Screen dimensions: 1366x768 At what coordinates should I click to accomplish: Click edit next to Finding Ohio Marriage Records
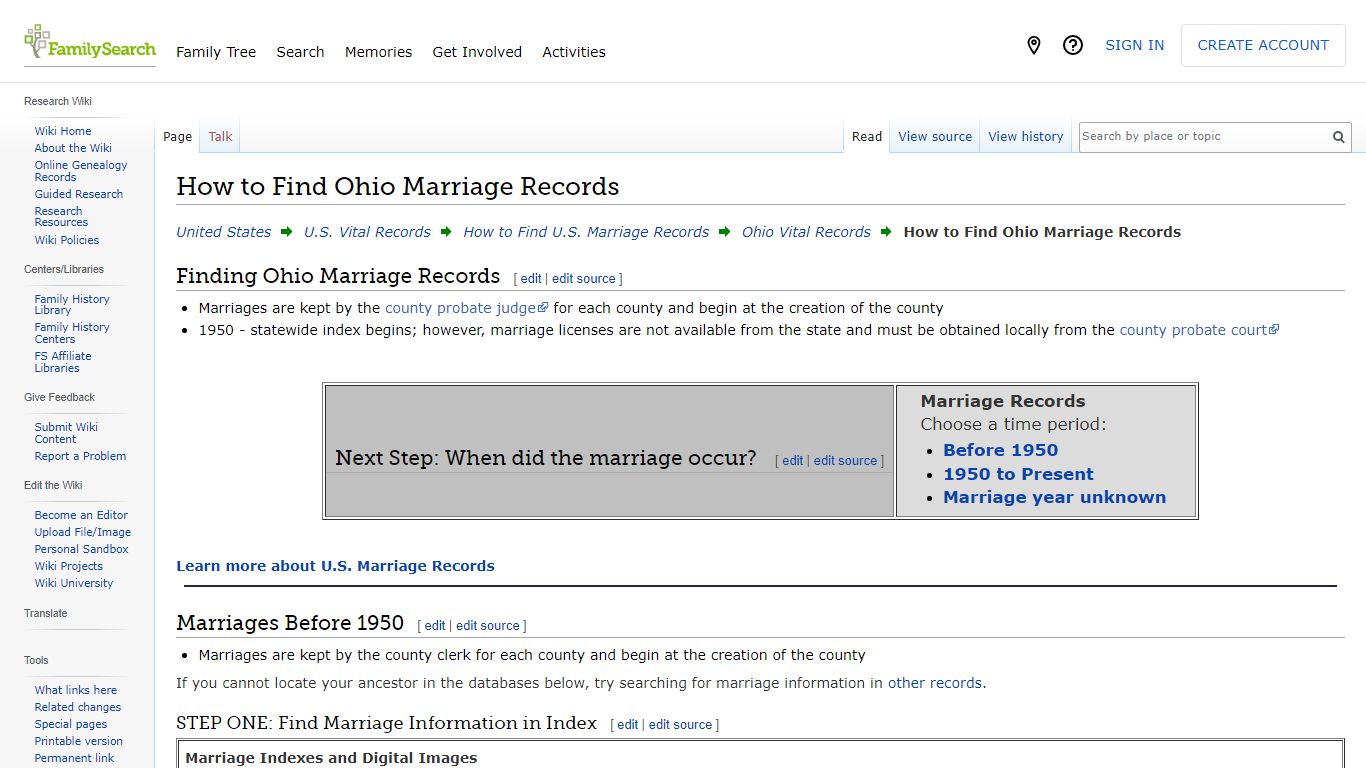click(531, 279)
